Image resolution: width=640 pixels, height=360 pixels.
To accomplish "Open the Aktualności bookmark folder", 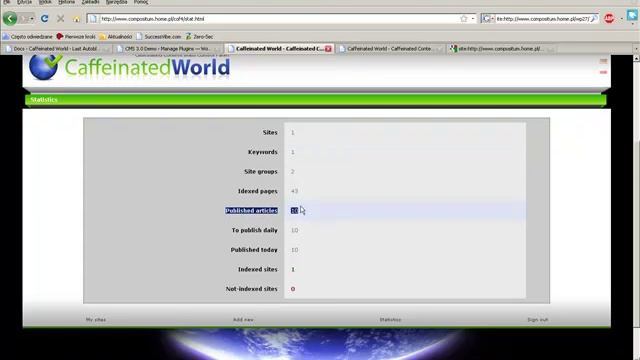I will 116,36.
